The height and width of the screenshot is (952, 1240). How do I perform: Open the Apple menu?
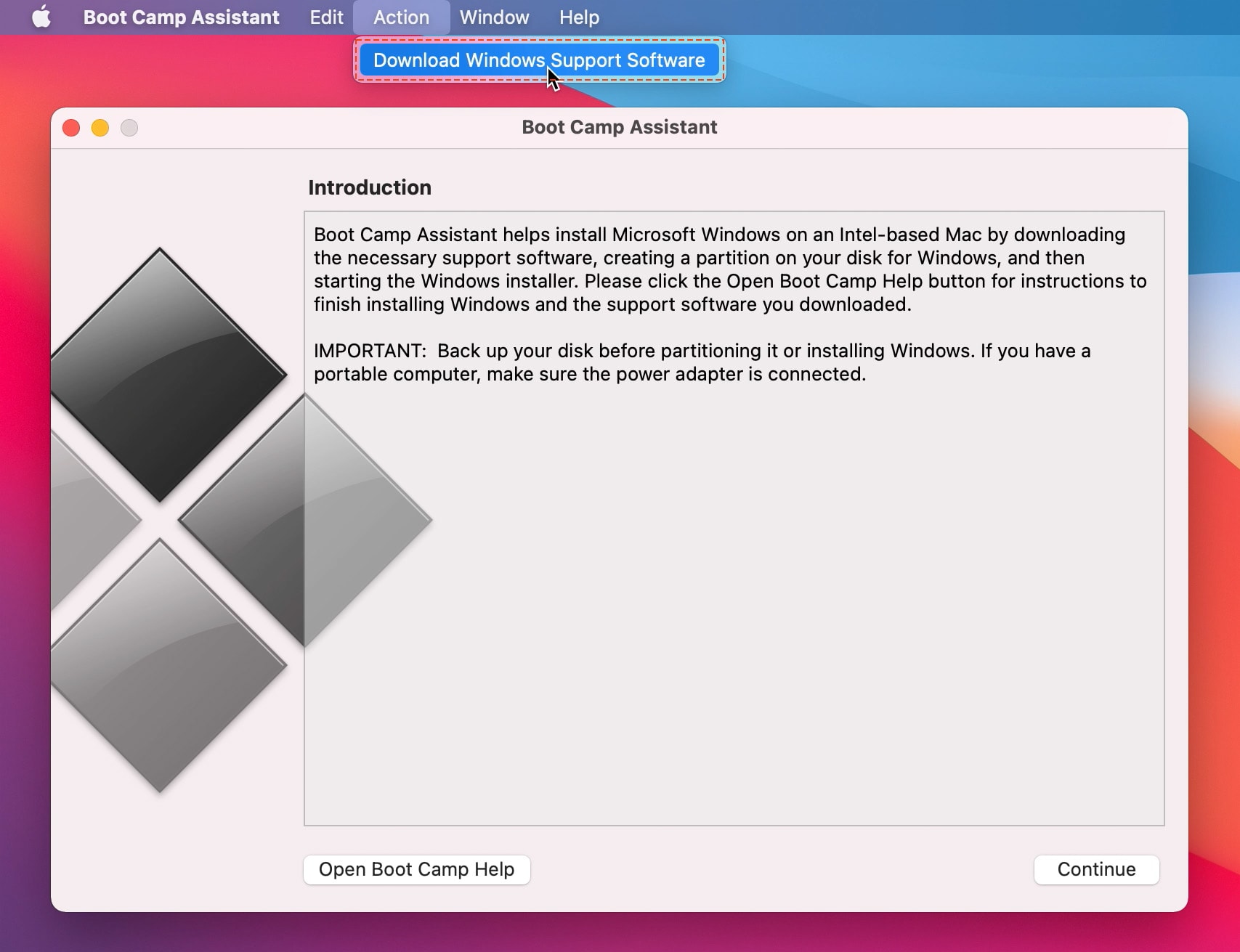41,17
